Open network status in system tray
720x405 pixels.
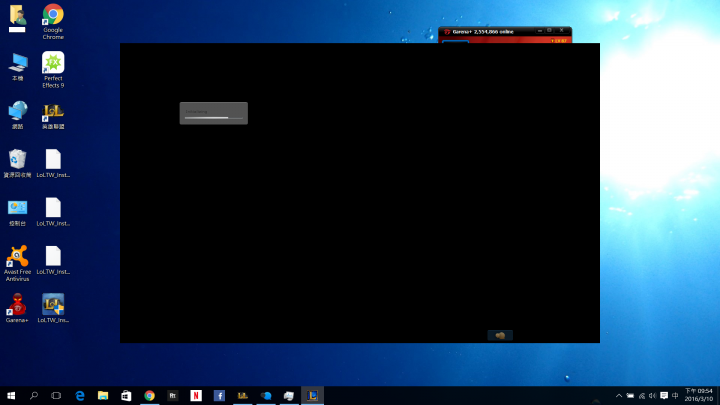[641, 395]
